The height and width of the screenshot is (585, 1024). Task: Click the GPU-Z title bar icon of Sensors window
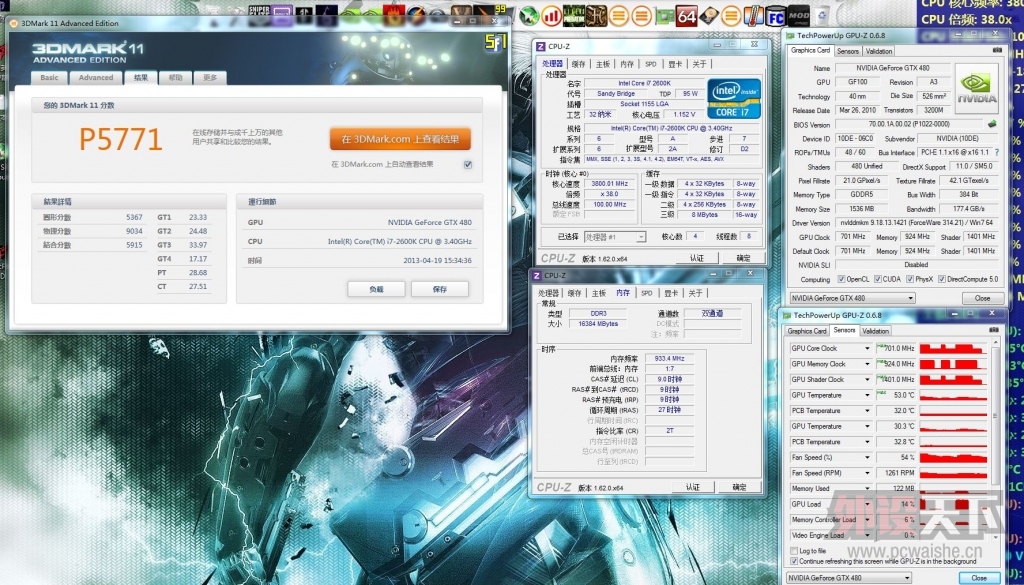(x=786, y=315)
